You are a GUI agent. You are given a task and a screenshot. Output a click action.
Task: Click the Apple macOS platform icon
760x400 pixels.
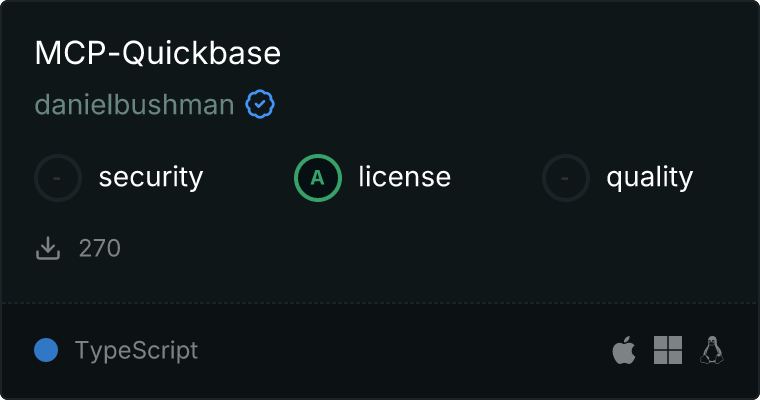tap(624, 350)
